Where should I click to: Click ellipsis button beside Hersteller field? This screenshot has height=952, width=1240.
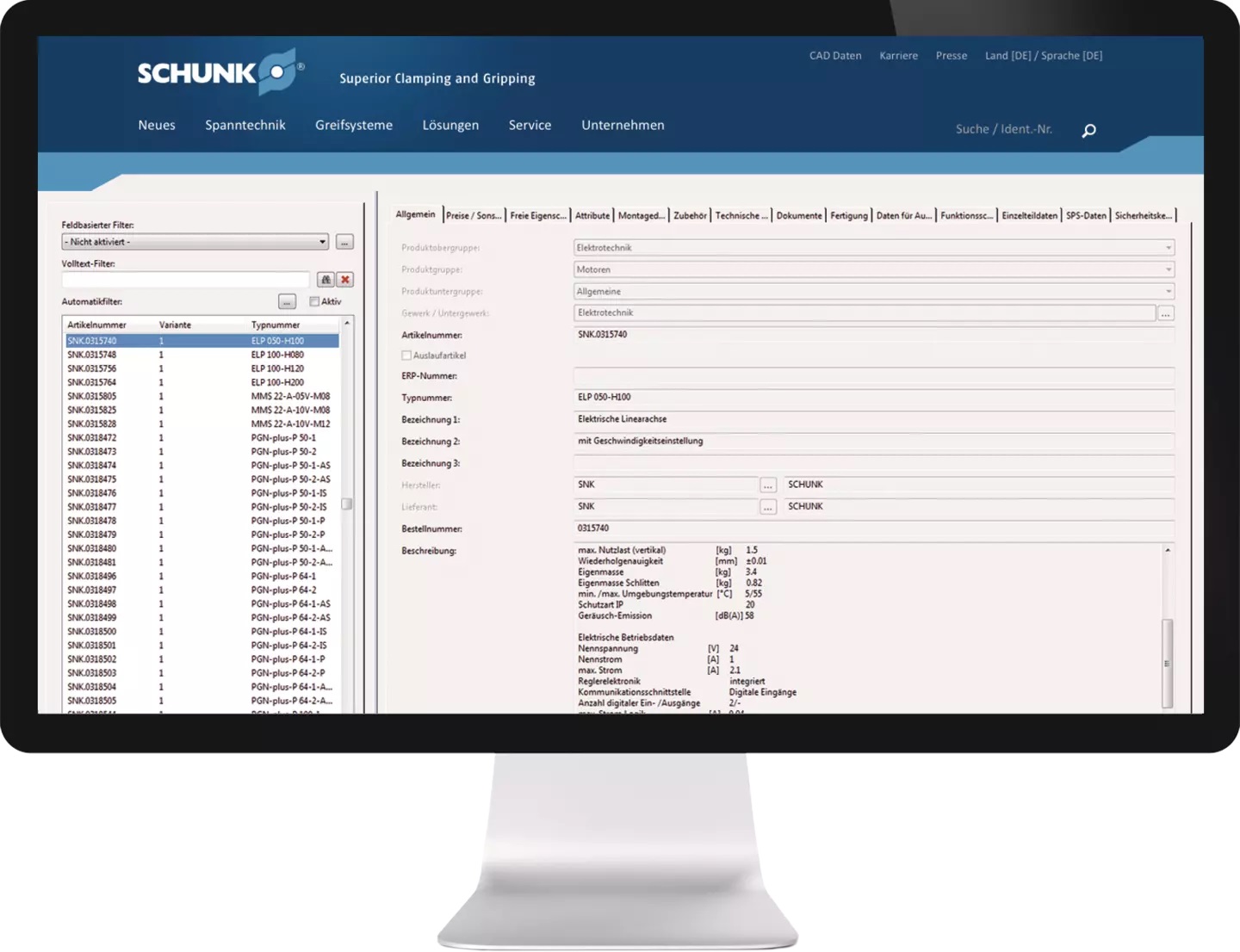[768, 485]
